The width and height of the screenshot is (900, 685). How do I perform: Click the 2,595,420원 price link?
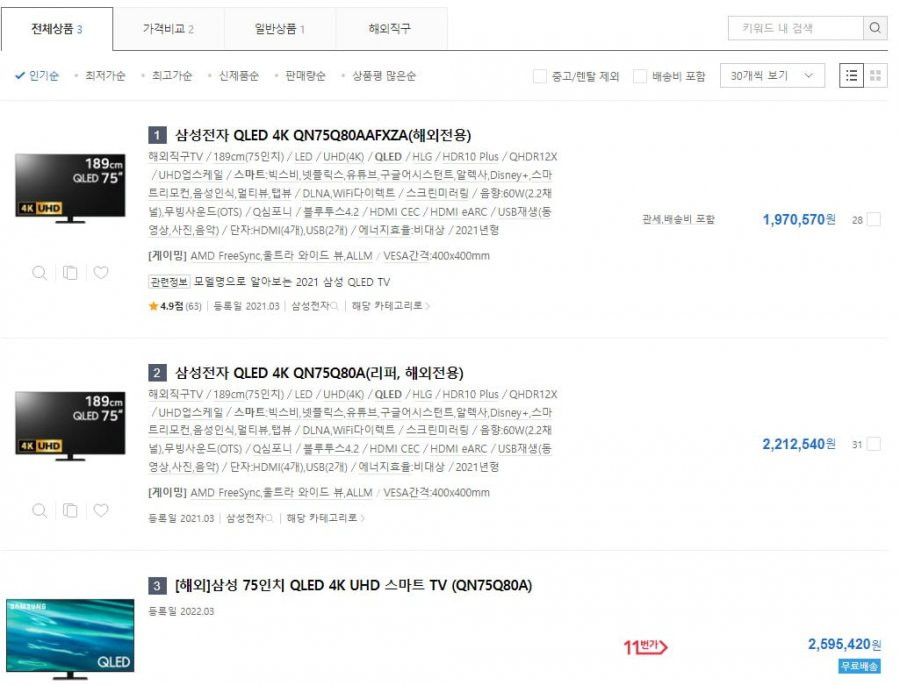tap(844, 644)
